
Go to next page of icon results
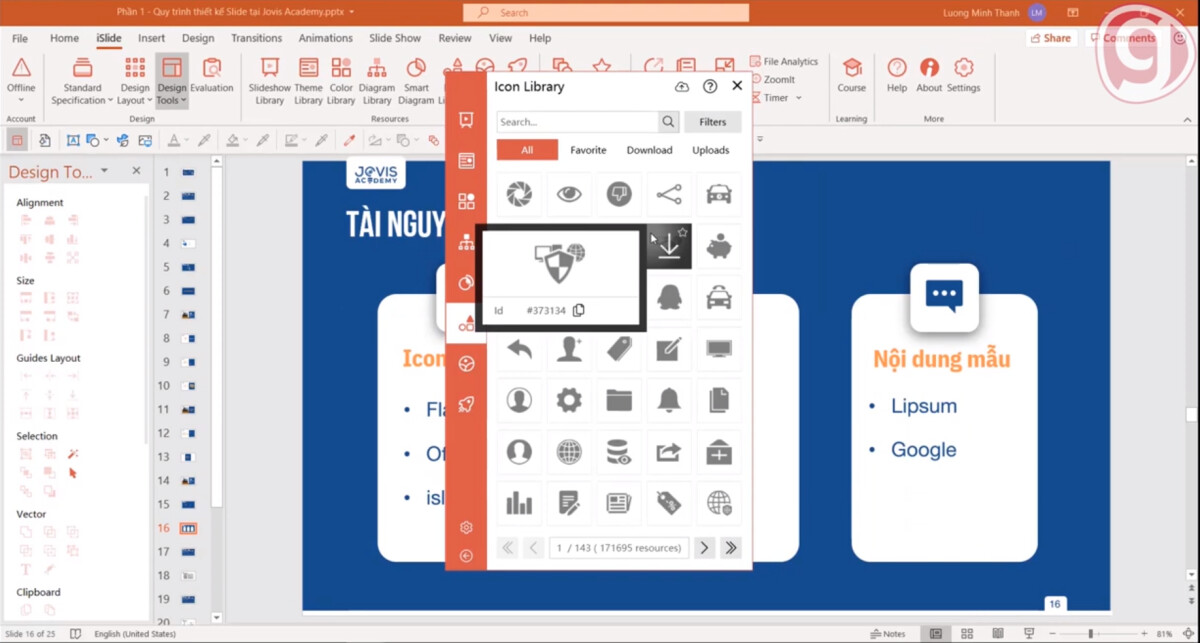(x=705, y=547)
